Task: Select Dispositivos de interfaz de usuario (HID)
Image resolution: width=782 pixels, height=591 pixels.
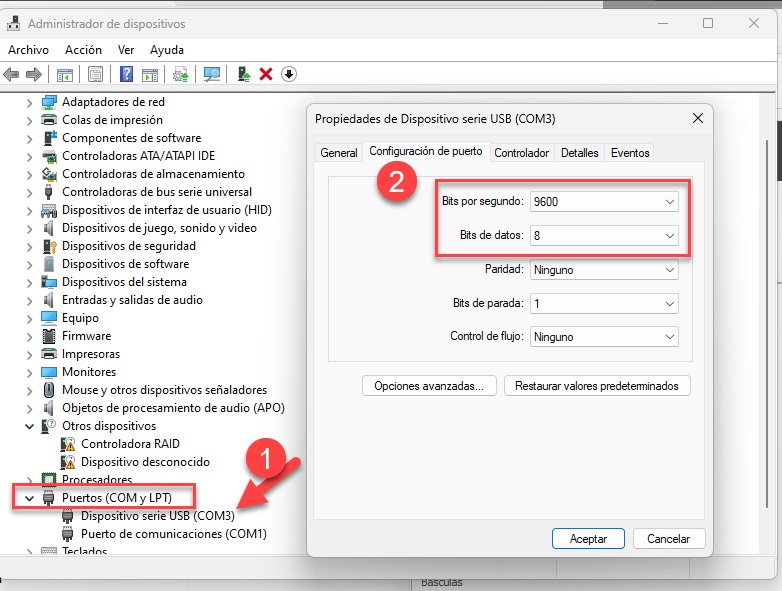Action: click(x=167, y=210)
